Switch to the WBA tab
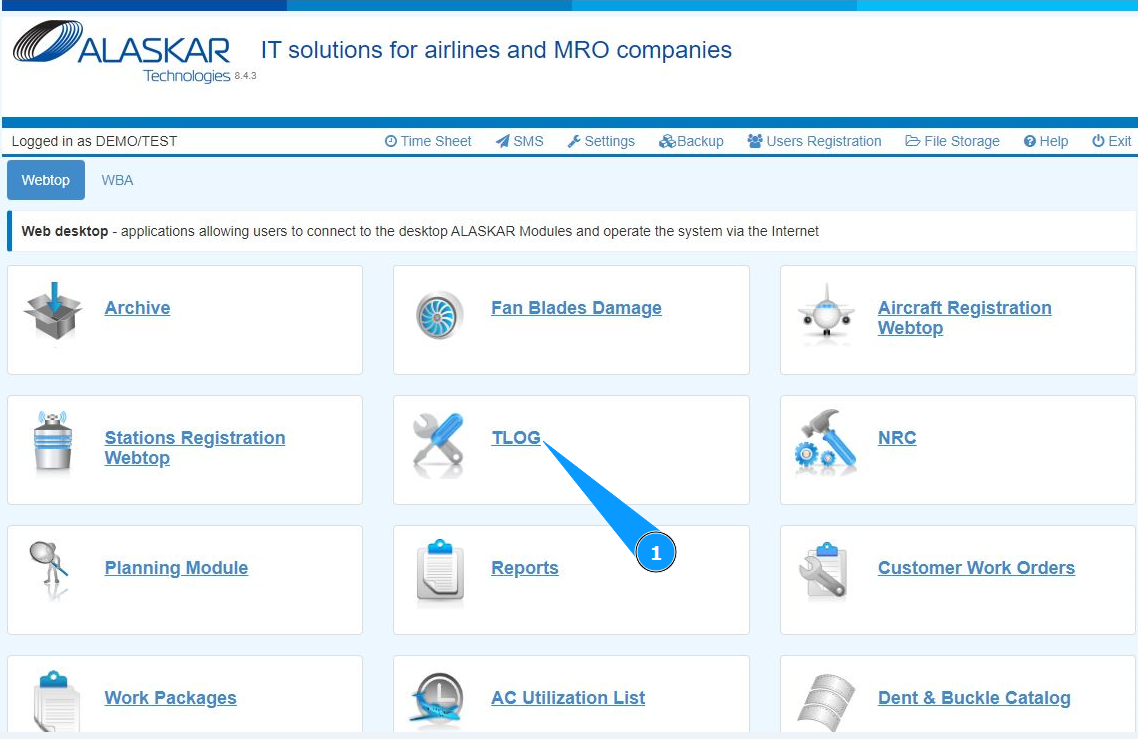 [x=118, y=180]
